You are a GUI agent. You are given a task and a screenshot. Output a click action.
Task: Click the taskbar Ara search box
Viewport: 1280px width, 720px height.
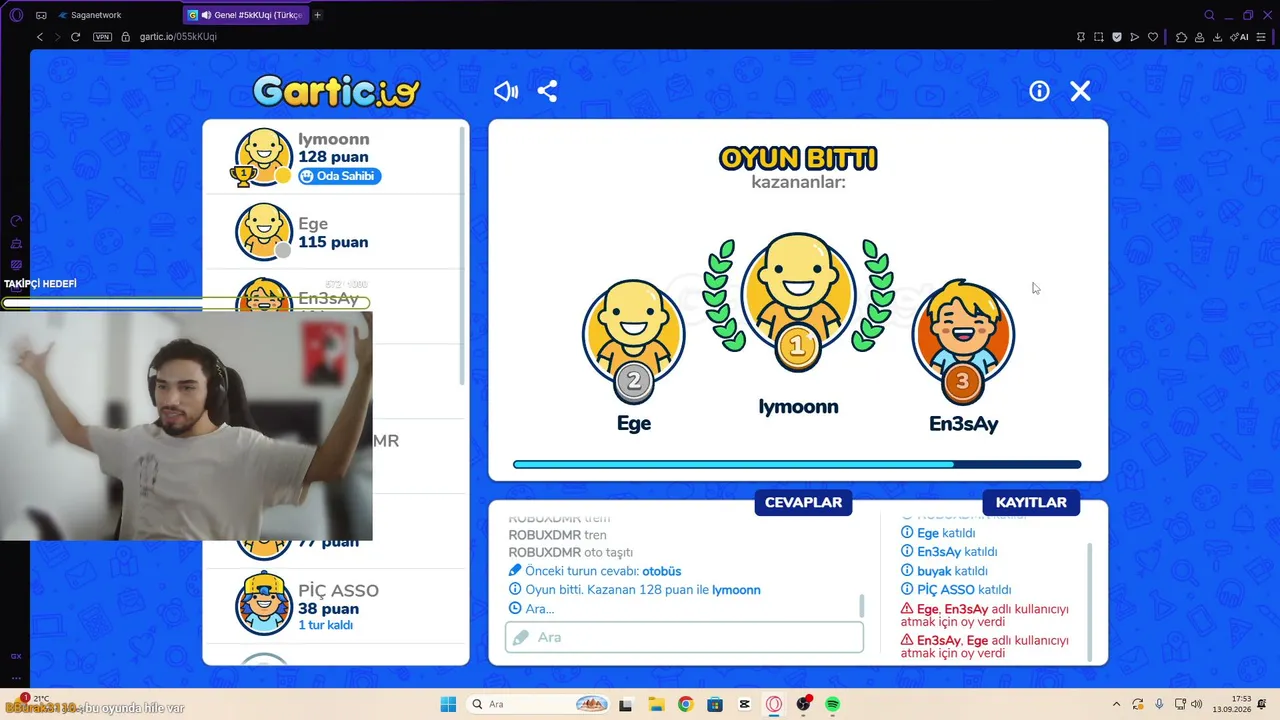tap(539, 704)
